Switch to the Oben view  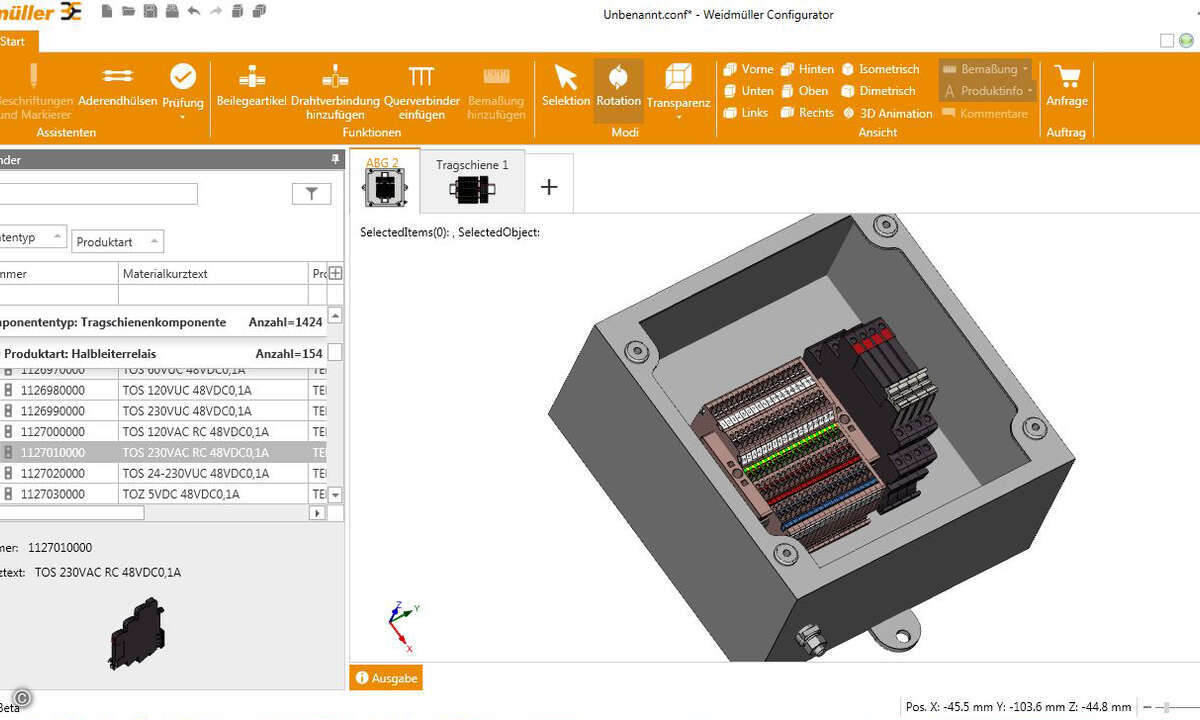[x=805, y=91]
